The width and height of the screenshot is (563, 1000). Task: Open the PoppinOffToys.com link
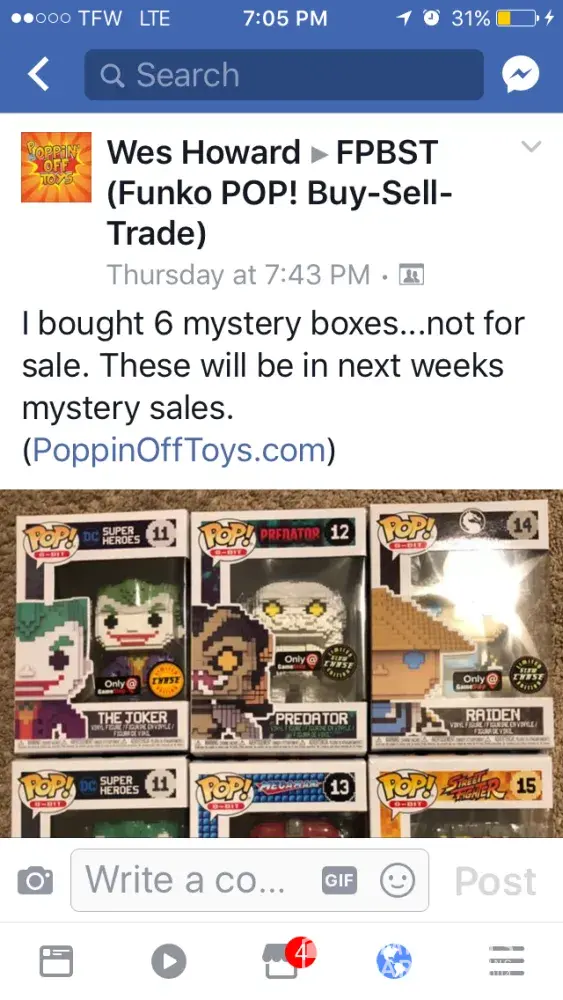pyautogui.click(x=180, y=450)
